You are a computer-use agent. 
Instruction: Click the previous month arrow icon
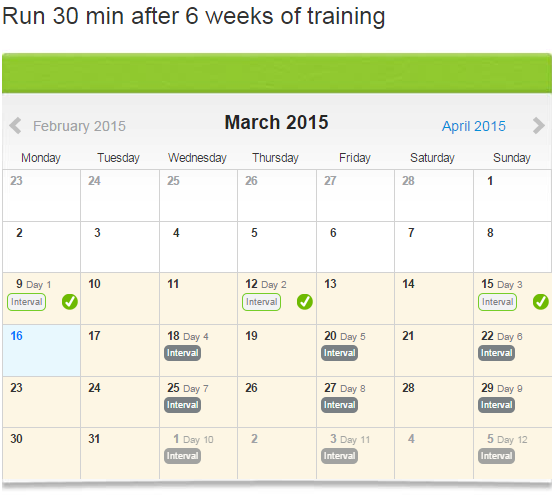pos(15,126)
